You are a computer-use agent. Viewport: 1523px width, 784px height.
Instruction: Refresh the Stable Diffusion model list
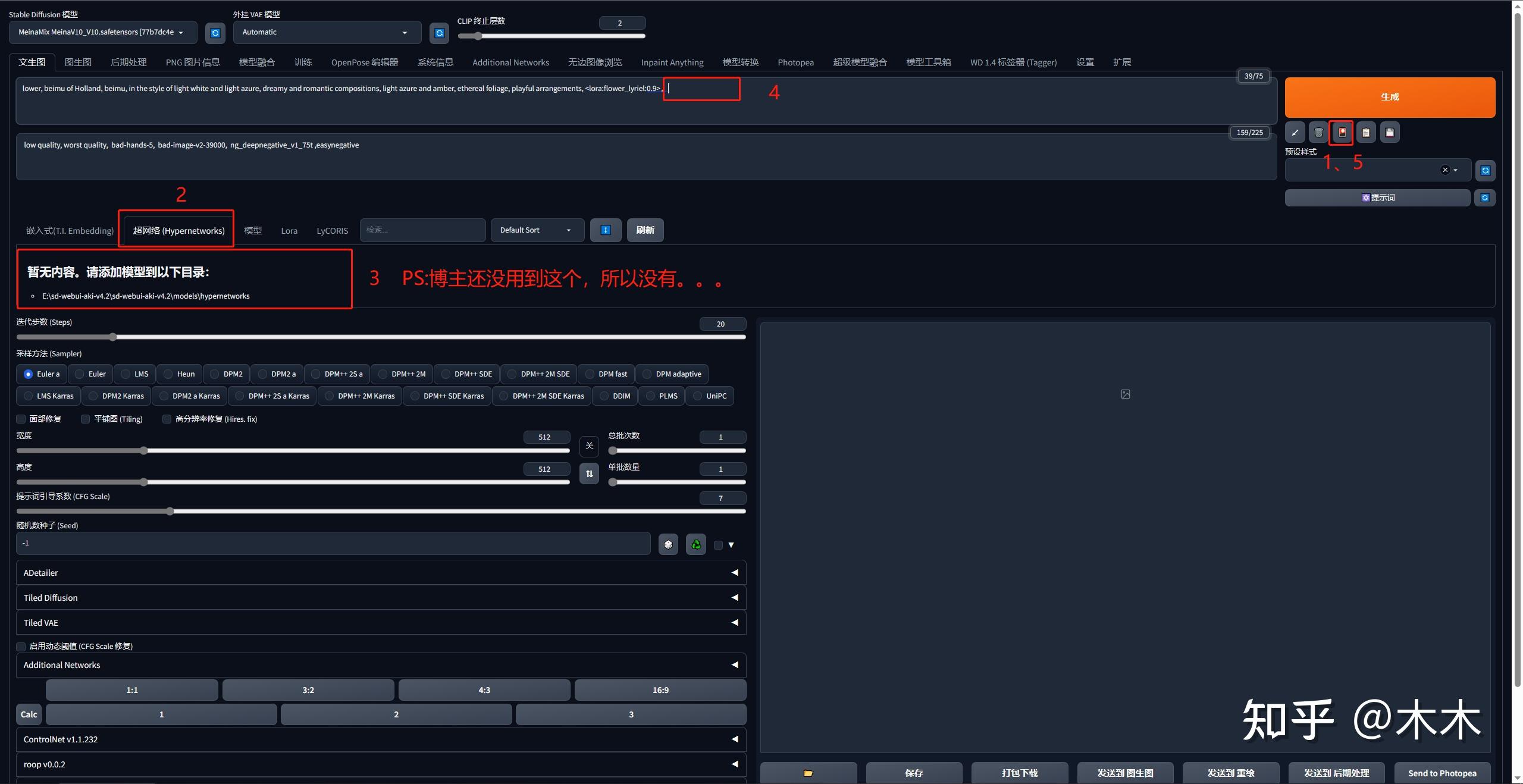pos(215,33)
